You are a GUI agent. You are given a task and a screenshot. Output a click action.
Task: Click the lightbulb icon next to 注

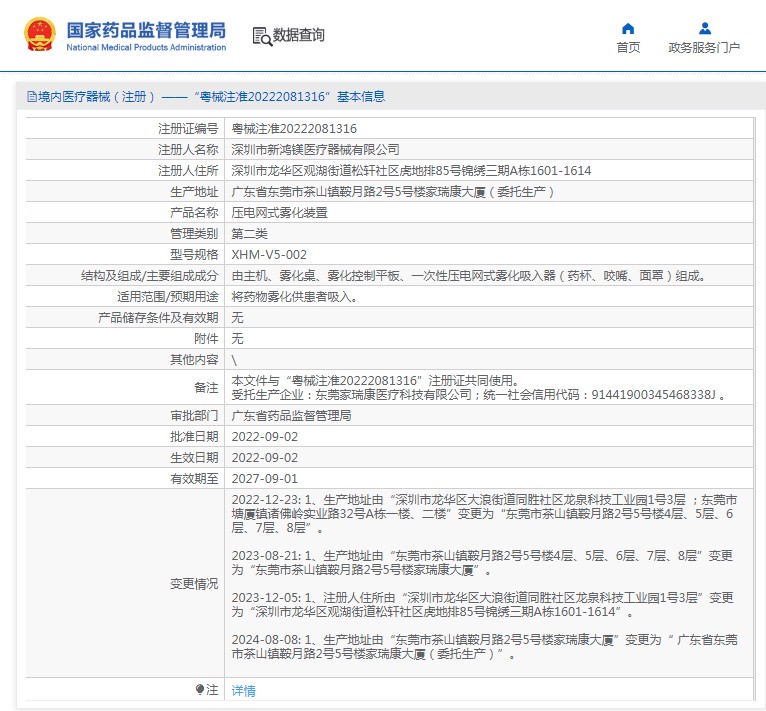coord(199,689)
